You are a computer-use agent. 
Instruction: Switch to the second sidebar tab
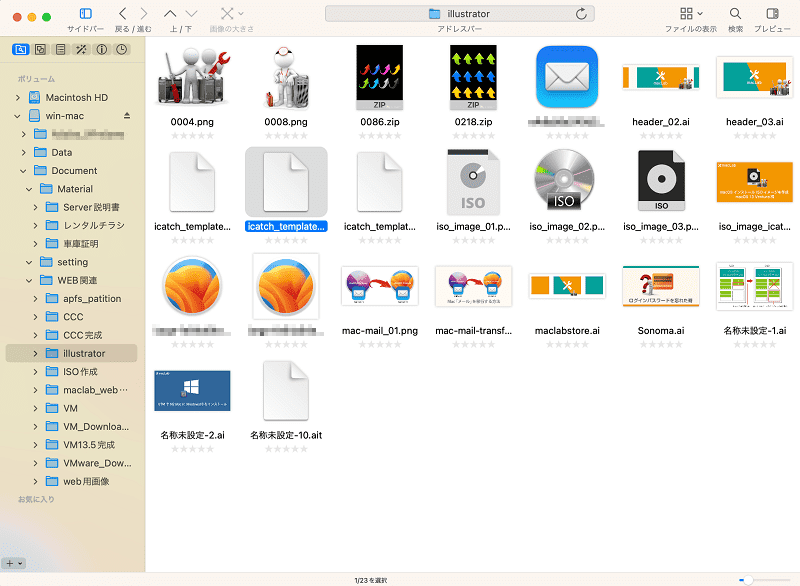coord(40,49)
